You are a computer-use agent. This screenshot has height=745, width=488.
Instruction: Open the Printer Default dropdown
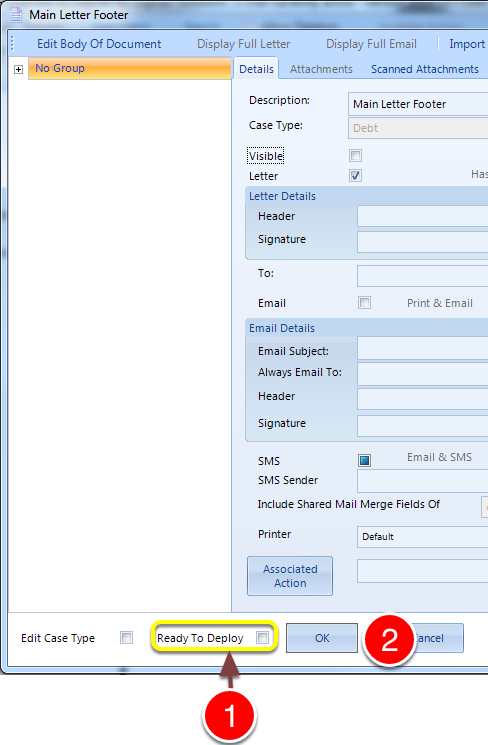pyautogui.click(x=422, y=536)
